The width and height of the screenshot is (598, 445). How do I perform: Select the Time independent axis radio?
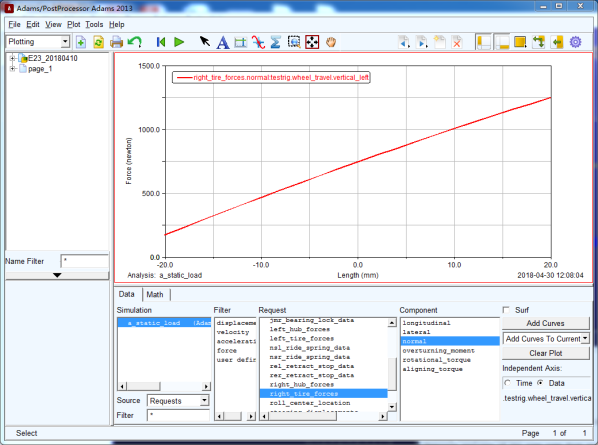point(507,383)
